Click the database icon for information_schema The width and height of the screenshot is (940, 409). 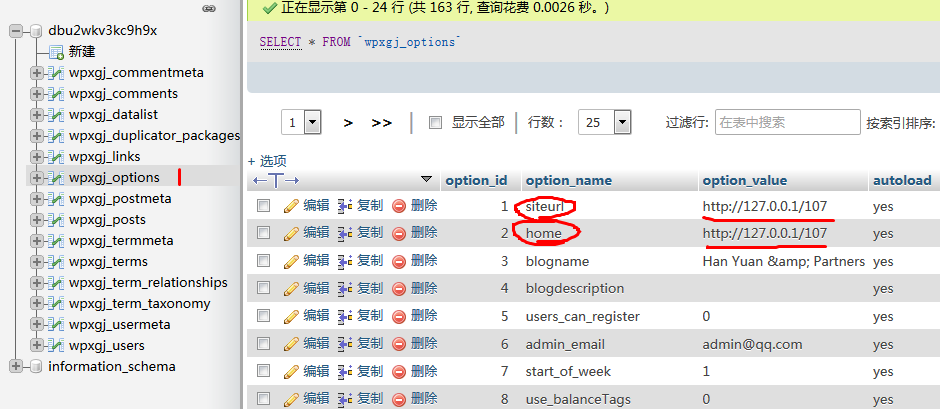pyautogui.click(x=34, y=367)
